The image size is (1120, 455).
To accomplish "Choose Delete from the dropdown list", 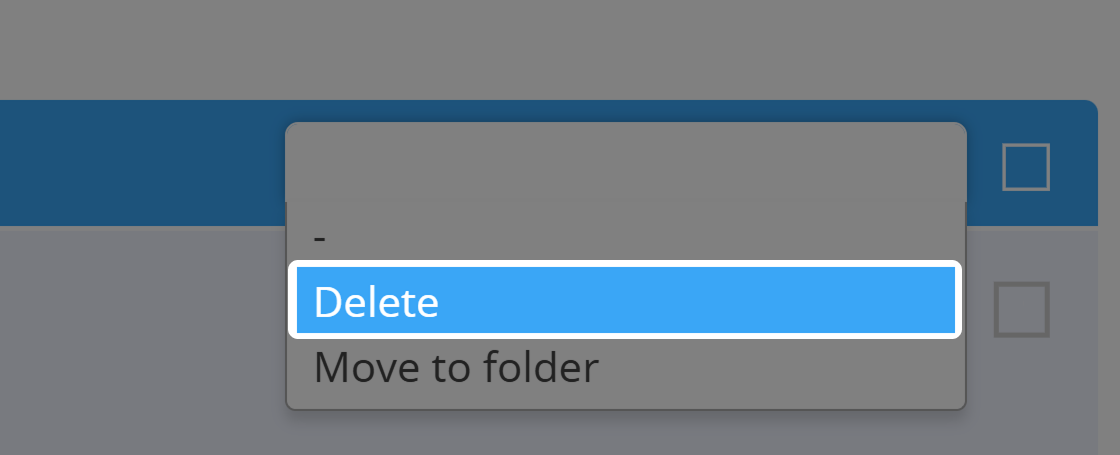I will (625, 301).
